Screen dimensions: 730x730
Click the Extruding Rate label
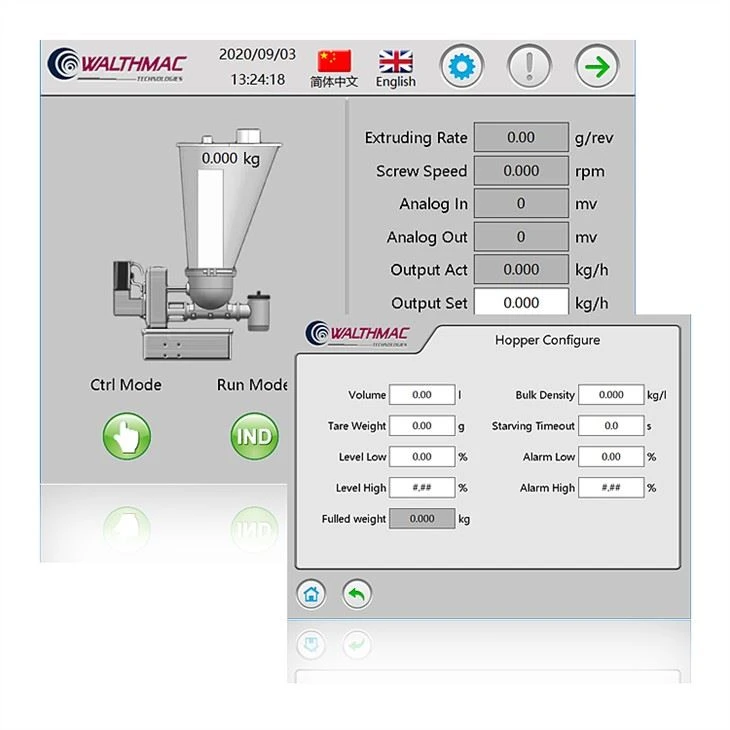click(416, 138)
